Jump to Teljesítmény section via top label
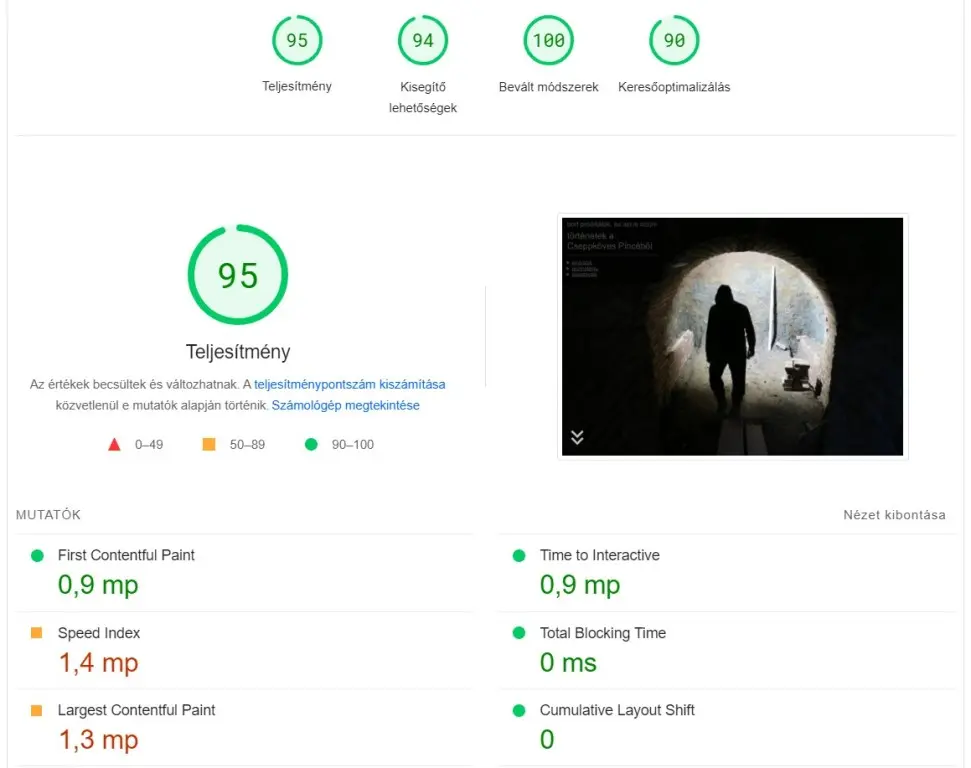 [x=297, y=87]
